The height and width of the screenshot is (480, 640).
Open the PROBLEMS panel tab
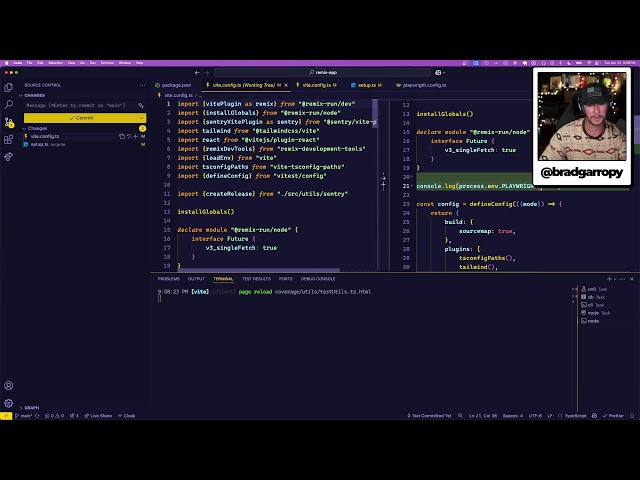click(169, 279)
